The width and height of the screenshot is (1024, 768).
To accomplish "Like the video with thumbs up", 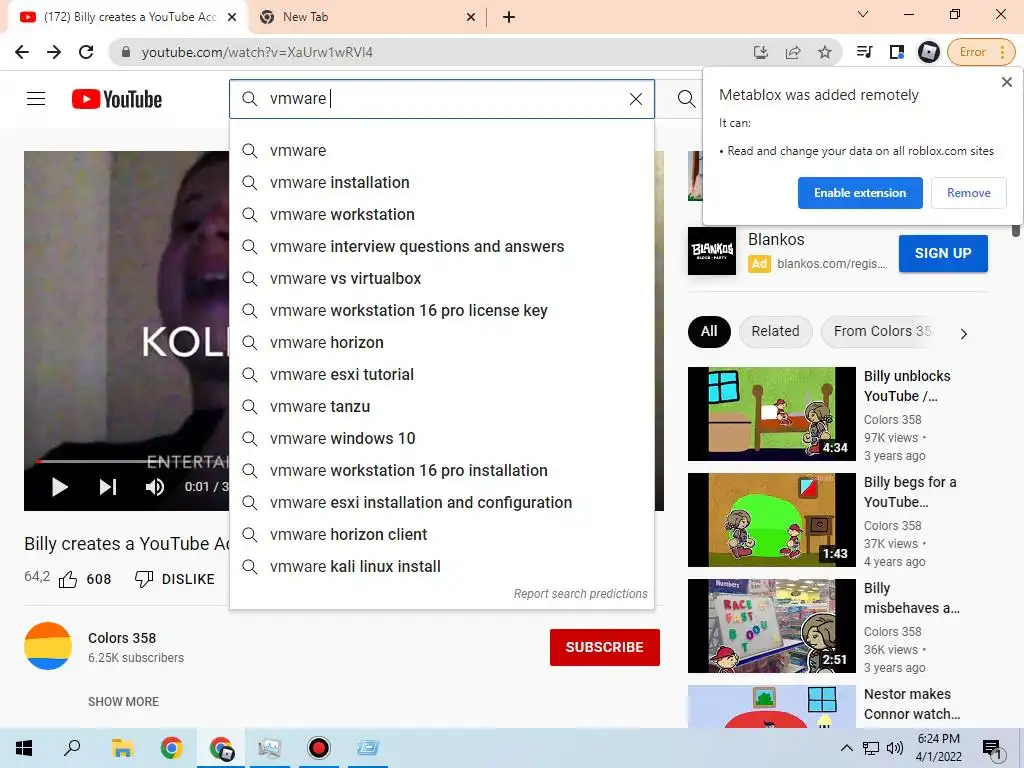I will [x=68, y=579].
